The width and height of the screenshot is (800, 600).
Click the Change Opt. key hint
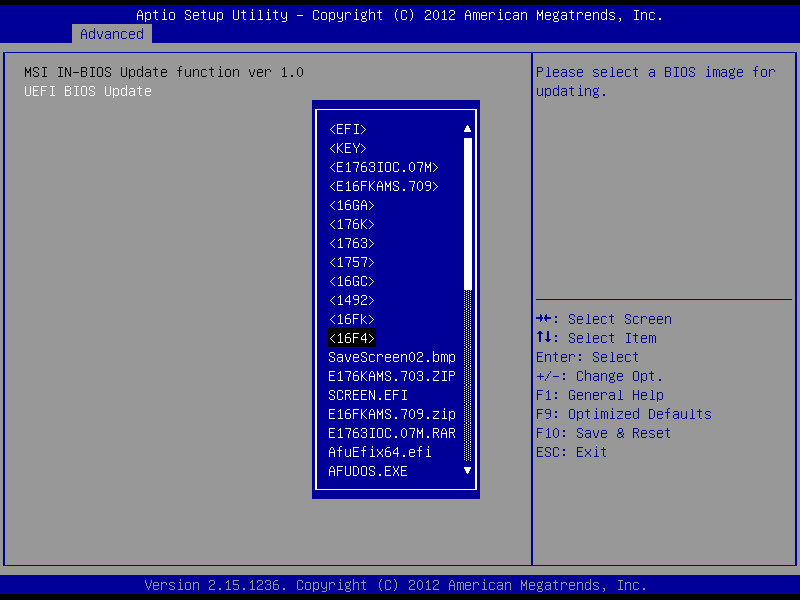599,377
